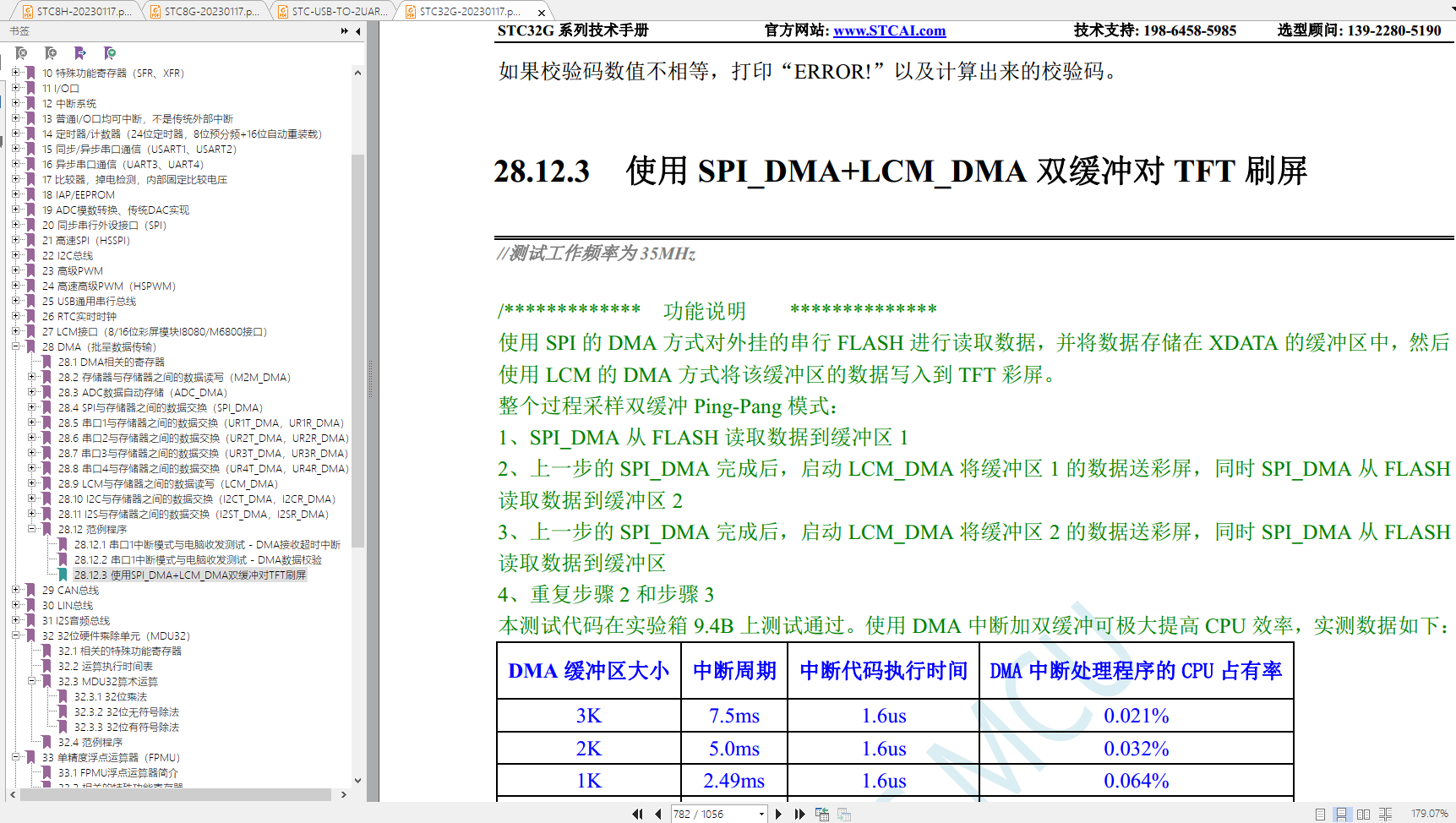Click the bookmark panel vertical scrollbar thumb
Viewport: 1456px width, 823px height.
point(357,351)
